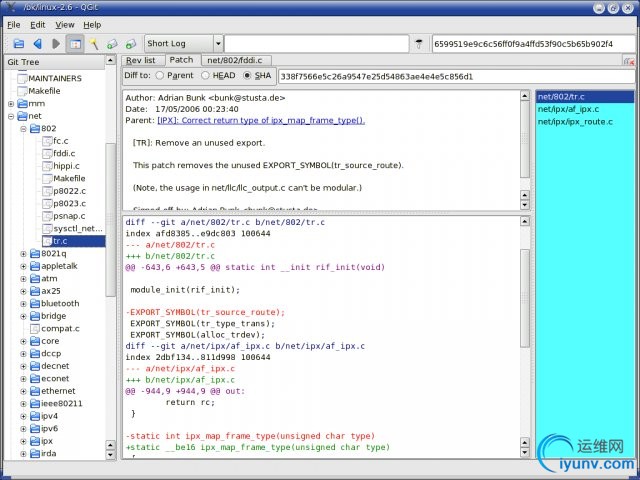Switch to the Rev list tab
Image resolution: width=640 pixels, height=480 pixels.
coord(139,61)
